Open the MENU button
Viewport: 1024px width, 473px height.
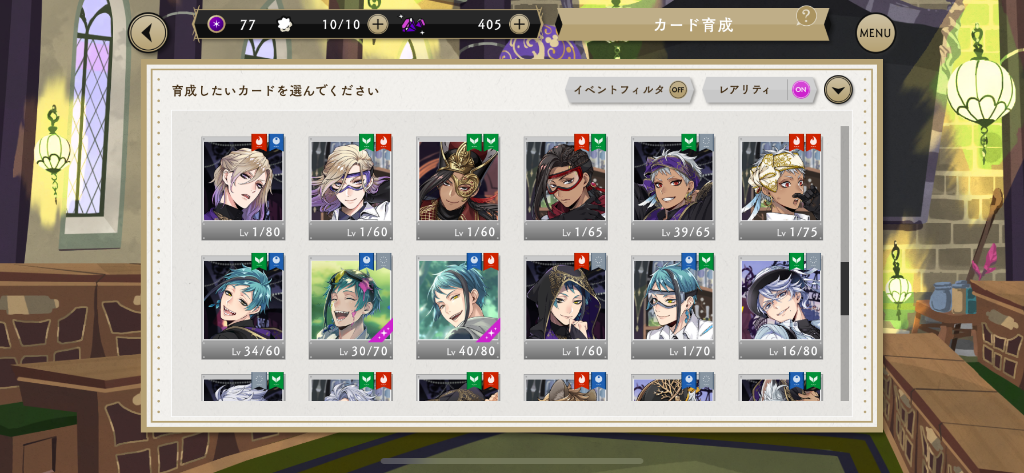pos(875,33)
